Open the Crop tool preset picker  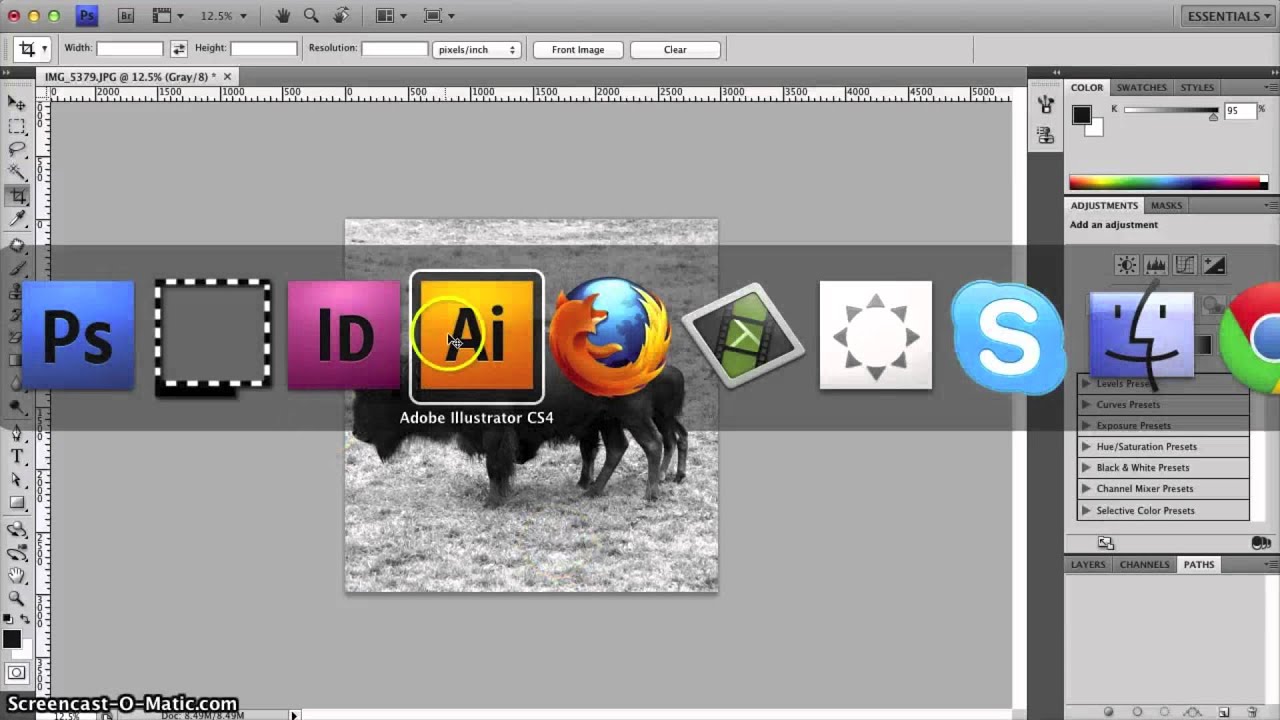[x=31, y=48]
